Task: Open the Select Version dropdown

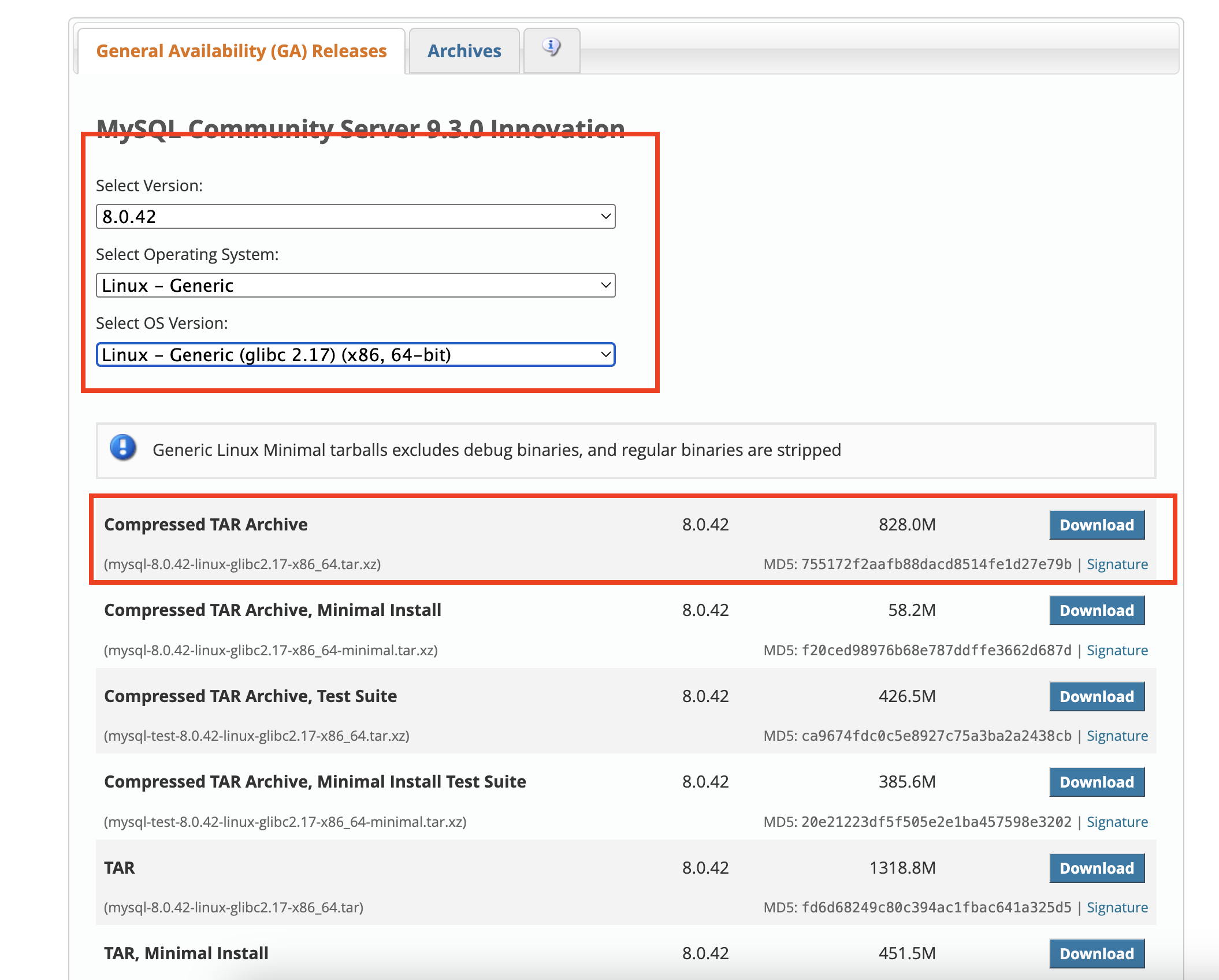Action: click(355, 217)
